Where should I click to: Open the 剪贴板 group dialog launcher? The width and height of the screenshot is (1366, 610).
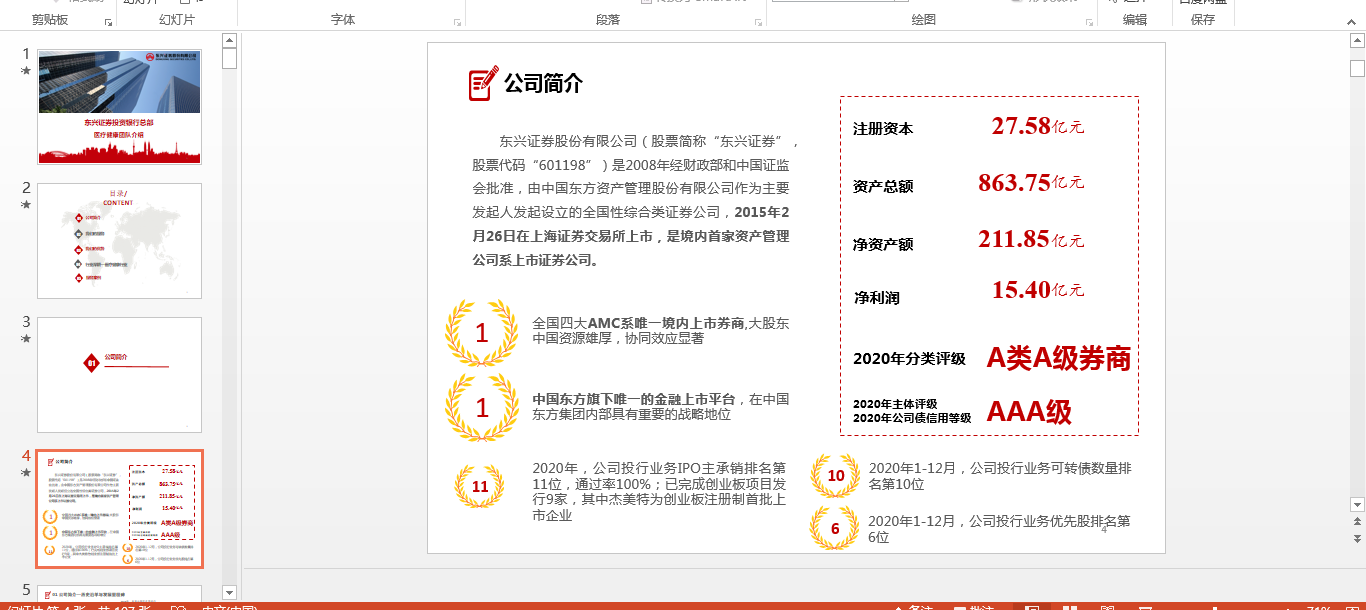click(x=108, y=22)
